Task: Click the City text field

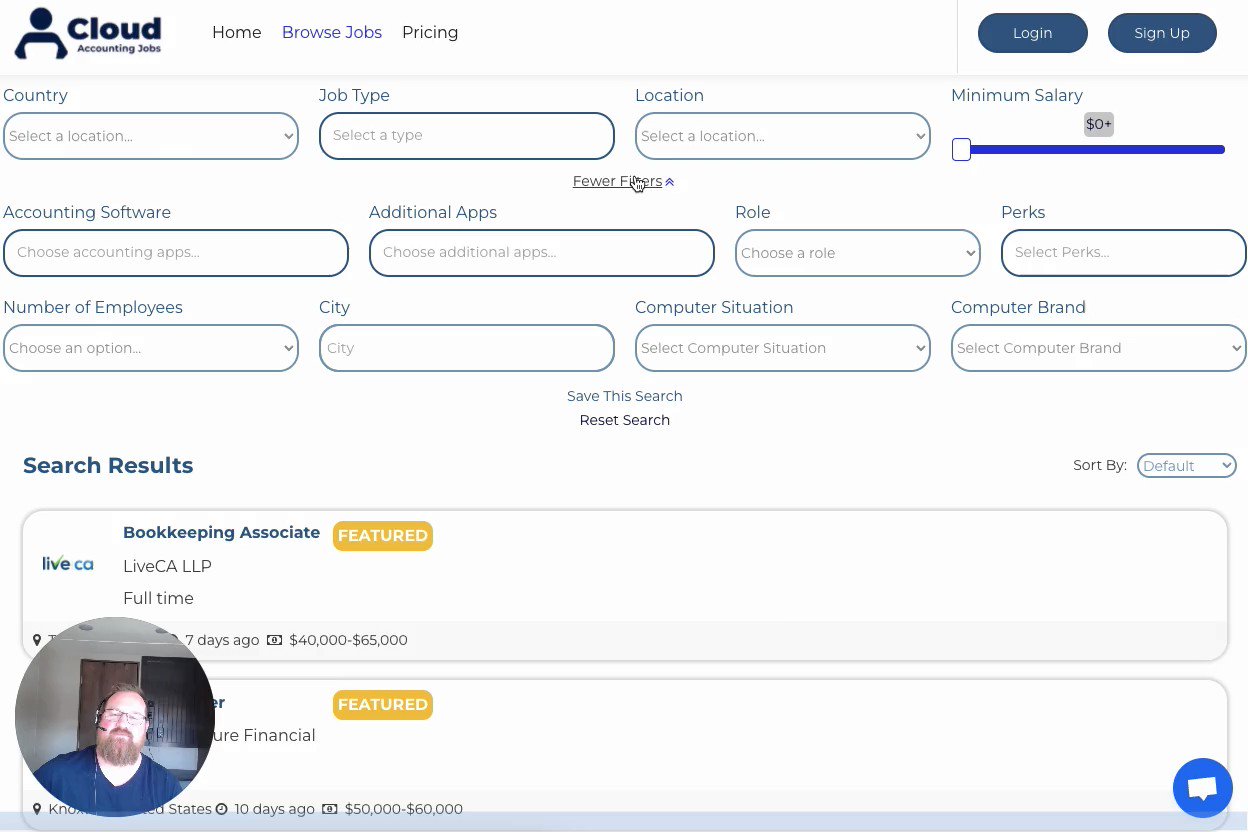Action: 467,348
